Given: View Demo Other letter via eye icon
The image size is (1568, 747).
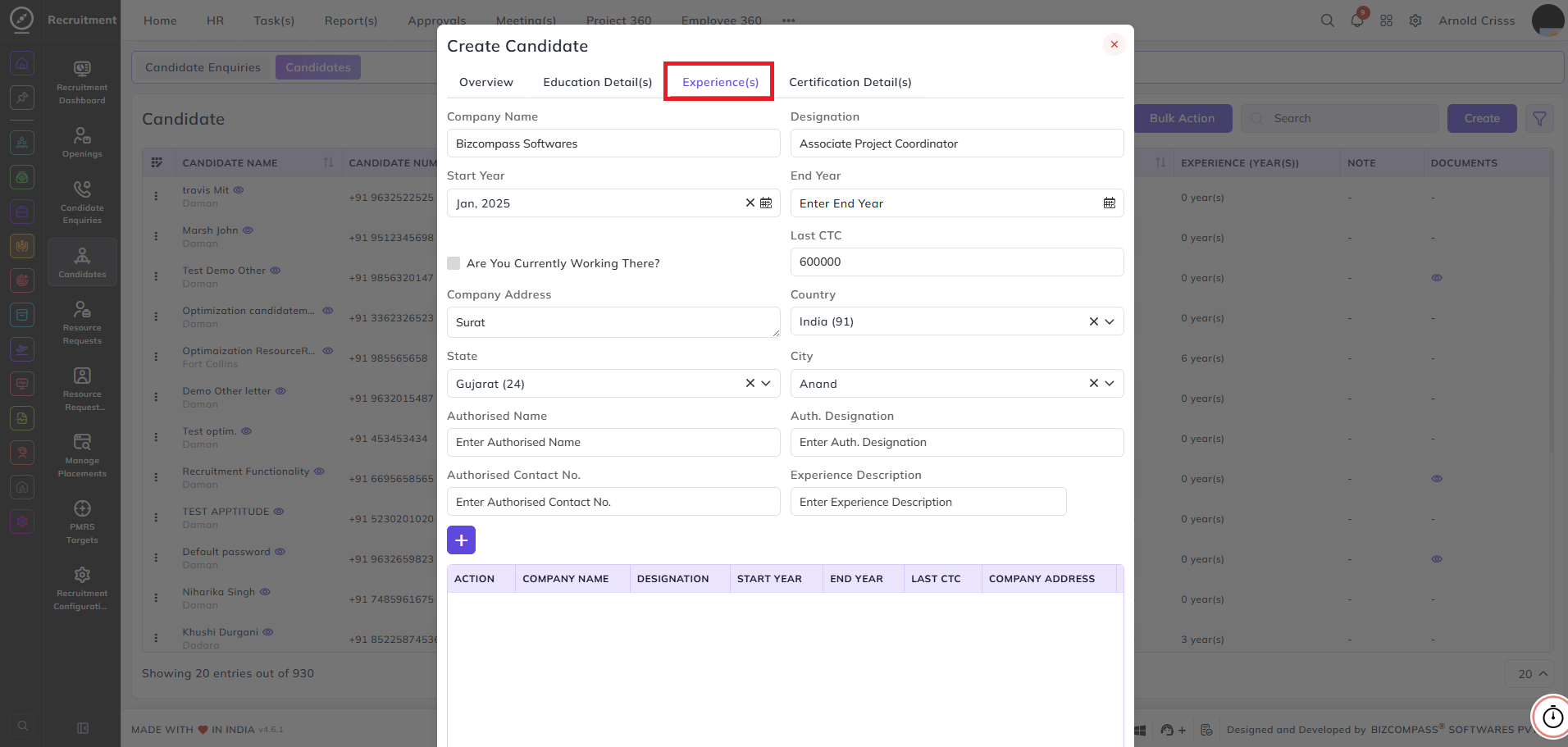Looking at the screenshot, I should [x=280, y=391].
